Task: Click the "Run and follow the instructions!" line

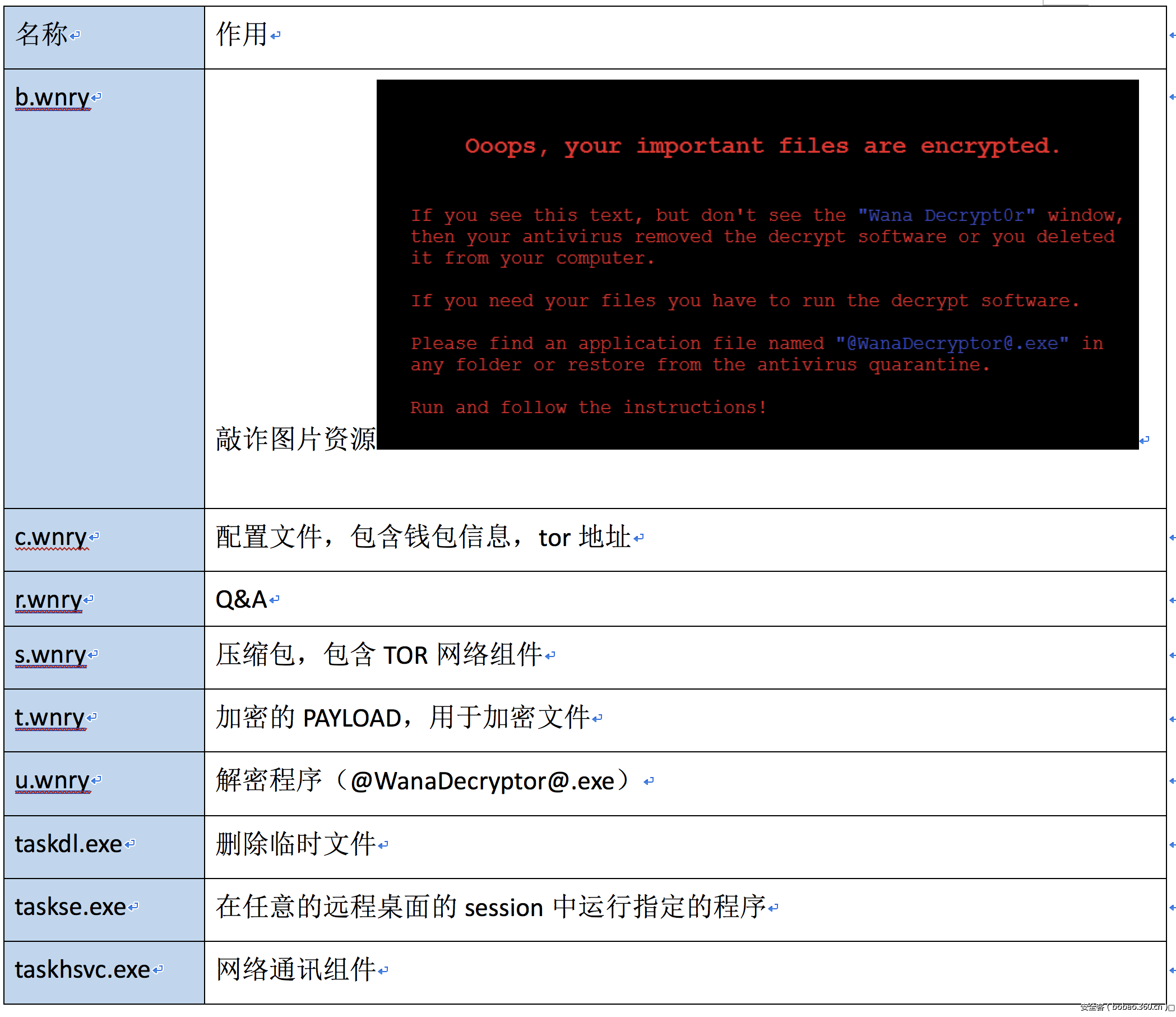Action: [588, 408]
